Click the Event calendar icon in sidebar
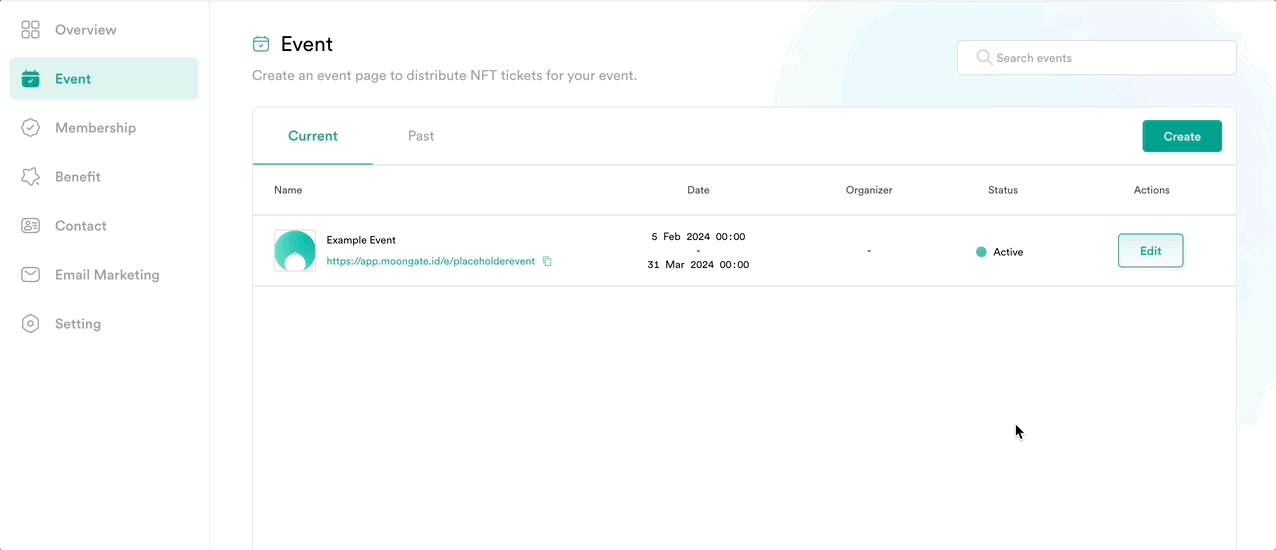 (x=30, y=79)
